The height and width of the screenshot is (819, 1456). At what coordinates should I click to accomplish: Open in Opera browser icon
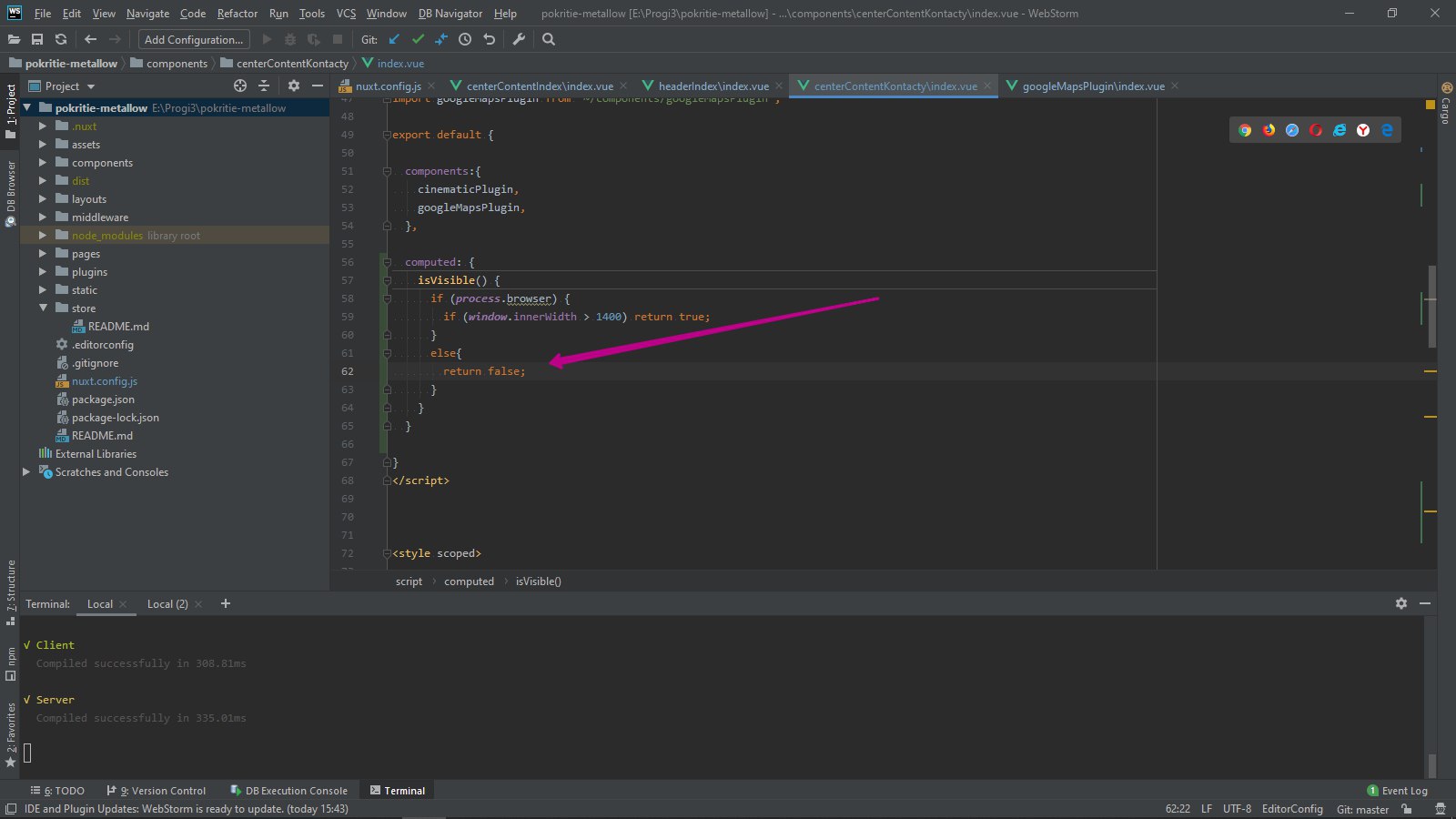click(1316, 130)
